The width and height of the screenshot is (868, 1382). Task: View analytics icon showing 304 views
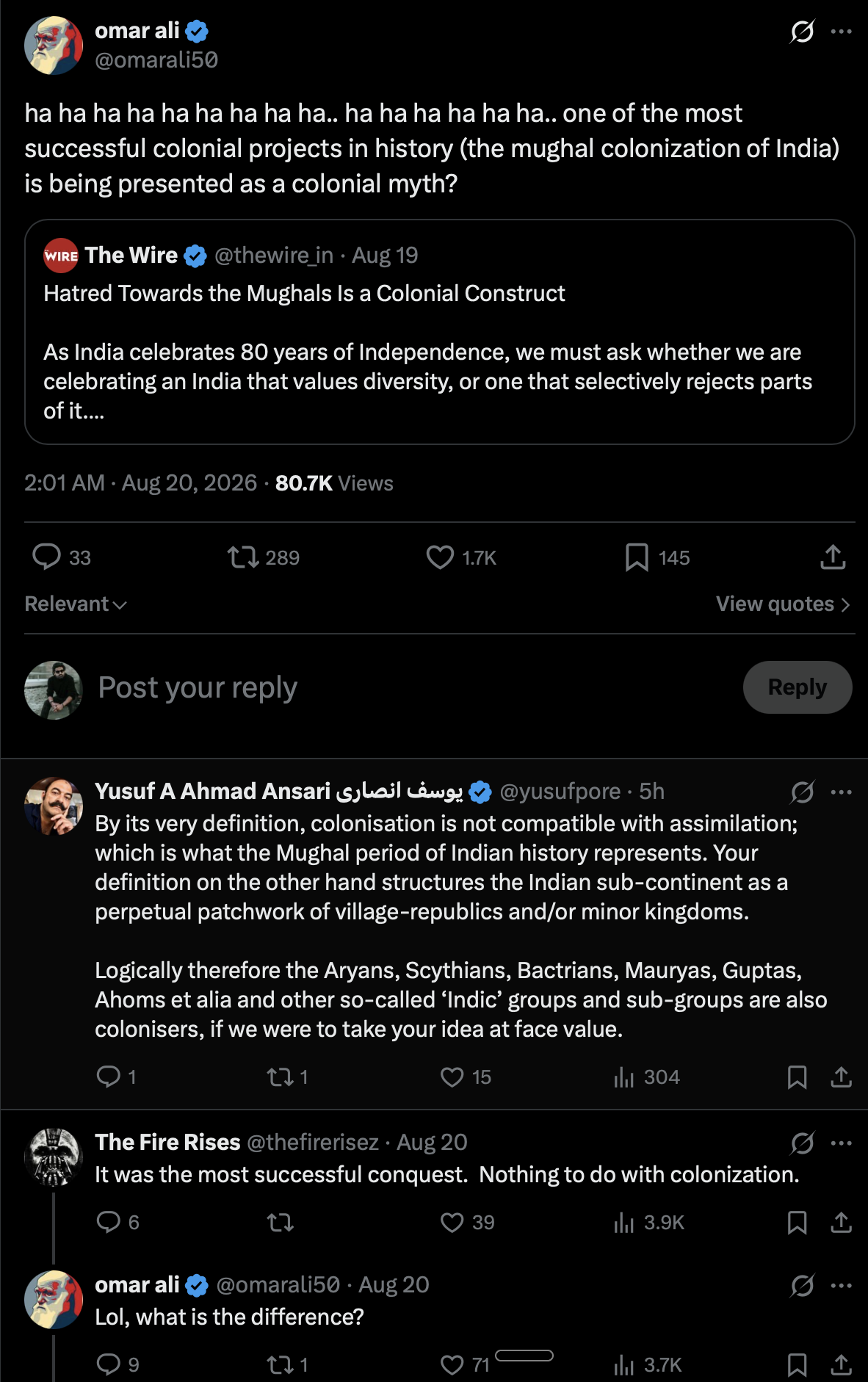click(x=623, y=1077)
